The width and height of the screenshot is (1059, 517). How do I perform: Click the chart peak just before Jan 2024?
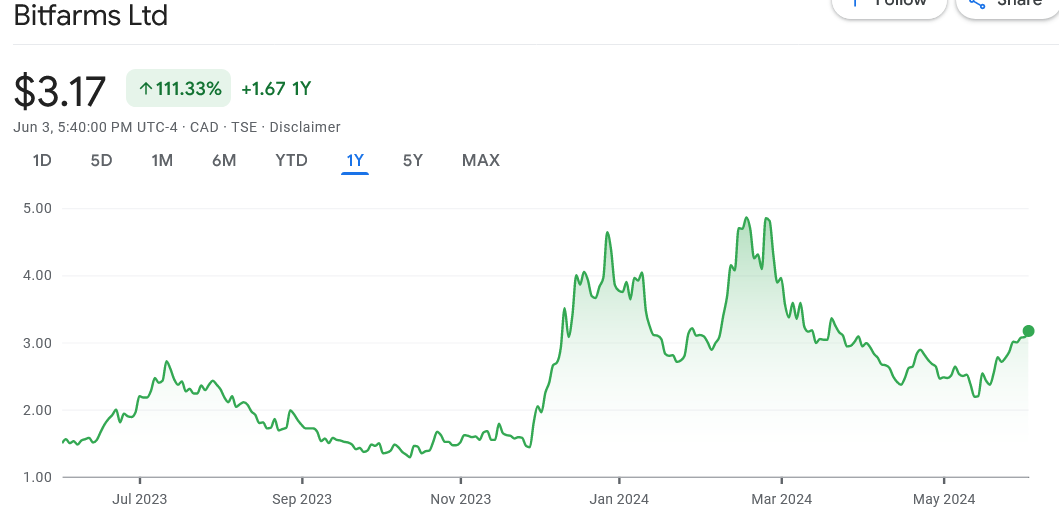pos(607,233)
